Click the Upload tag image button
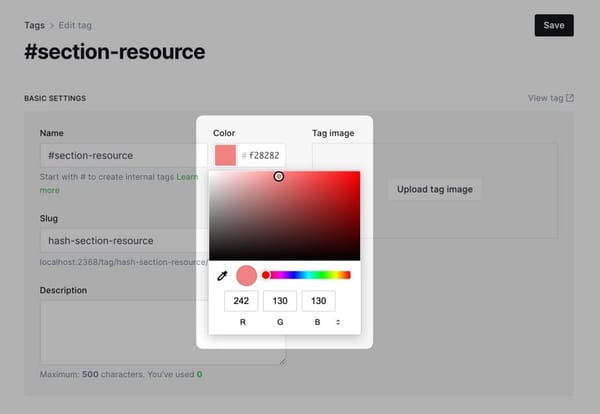Viewport: 600px width, 414px height. click(x=434, y=189)
